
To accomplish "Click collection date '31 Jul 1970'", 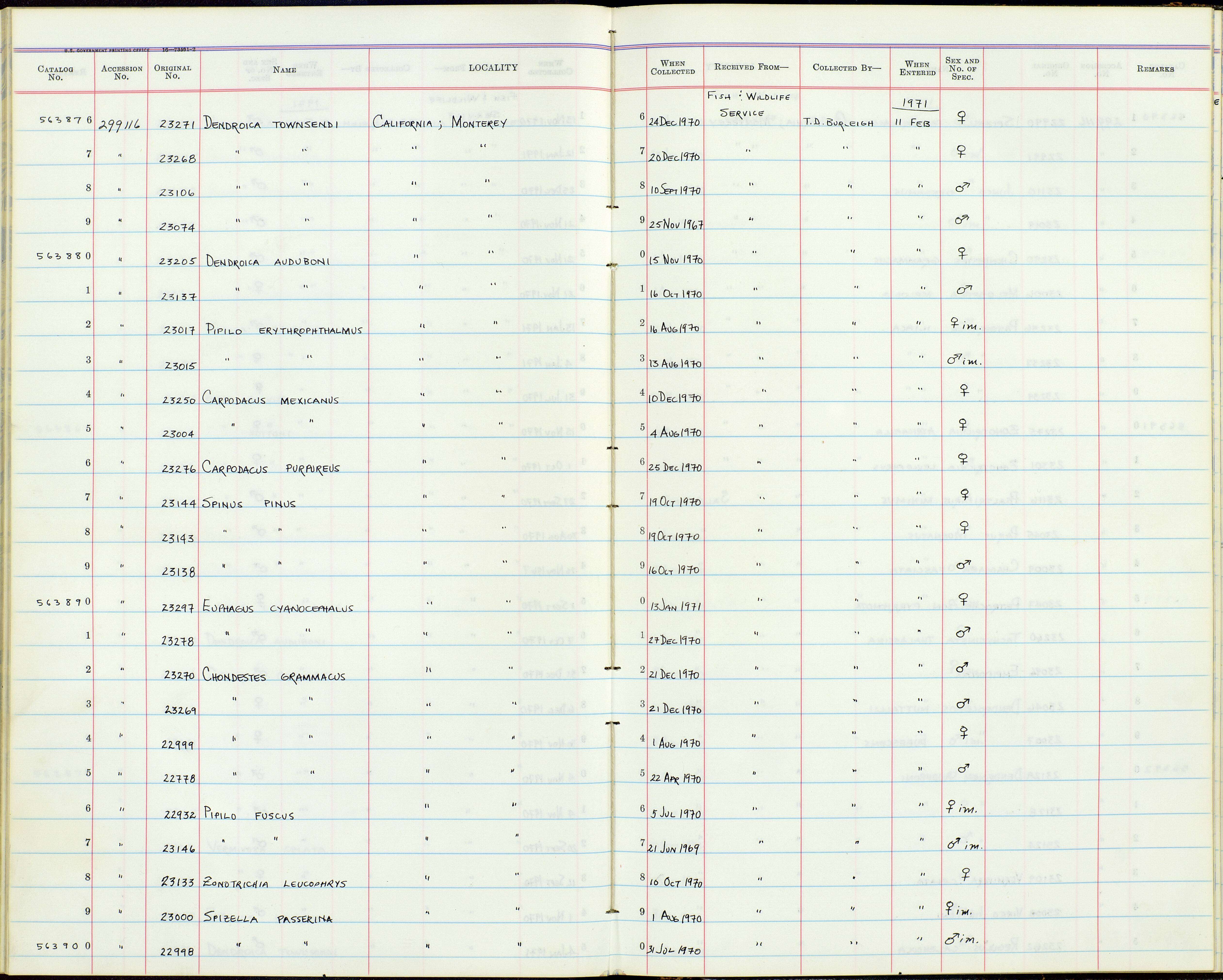I will pos(674,950).
